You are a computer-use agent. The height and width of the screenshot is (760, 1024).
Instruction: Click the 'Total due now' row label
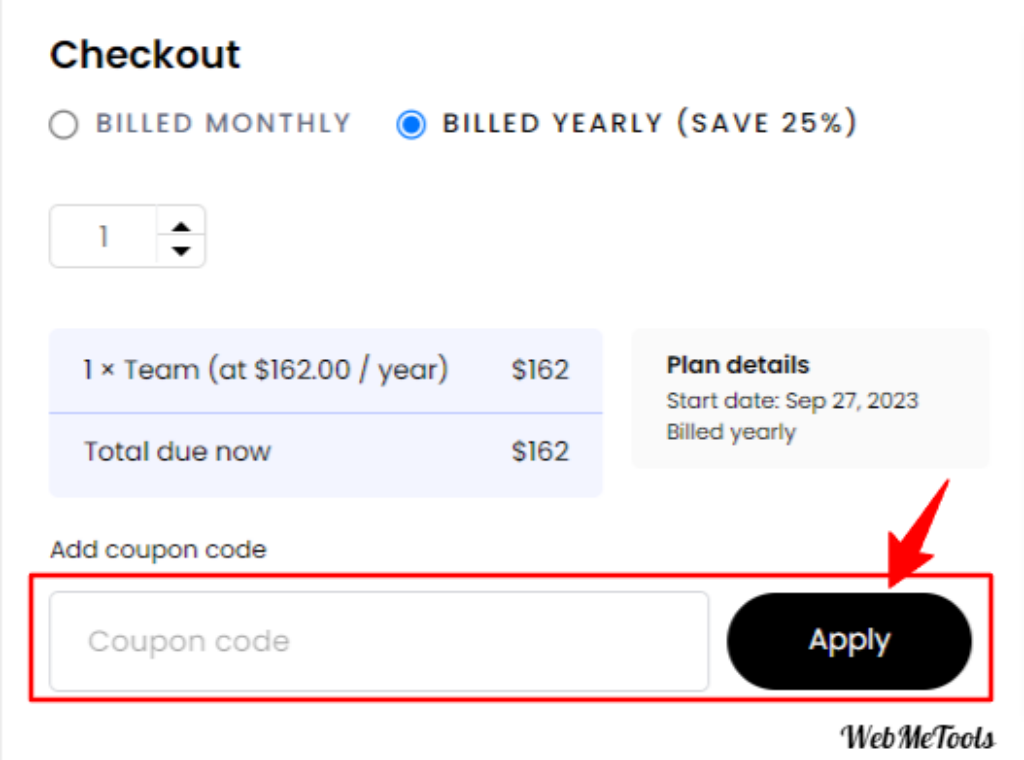(177, 451)
